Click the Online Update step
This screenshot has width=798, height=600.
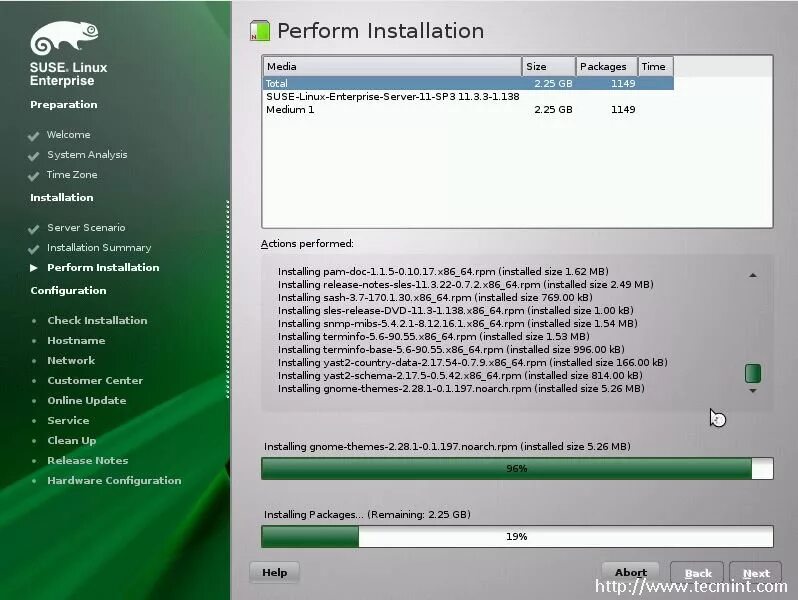tap(87, 401)
